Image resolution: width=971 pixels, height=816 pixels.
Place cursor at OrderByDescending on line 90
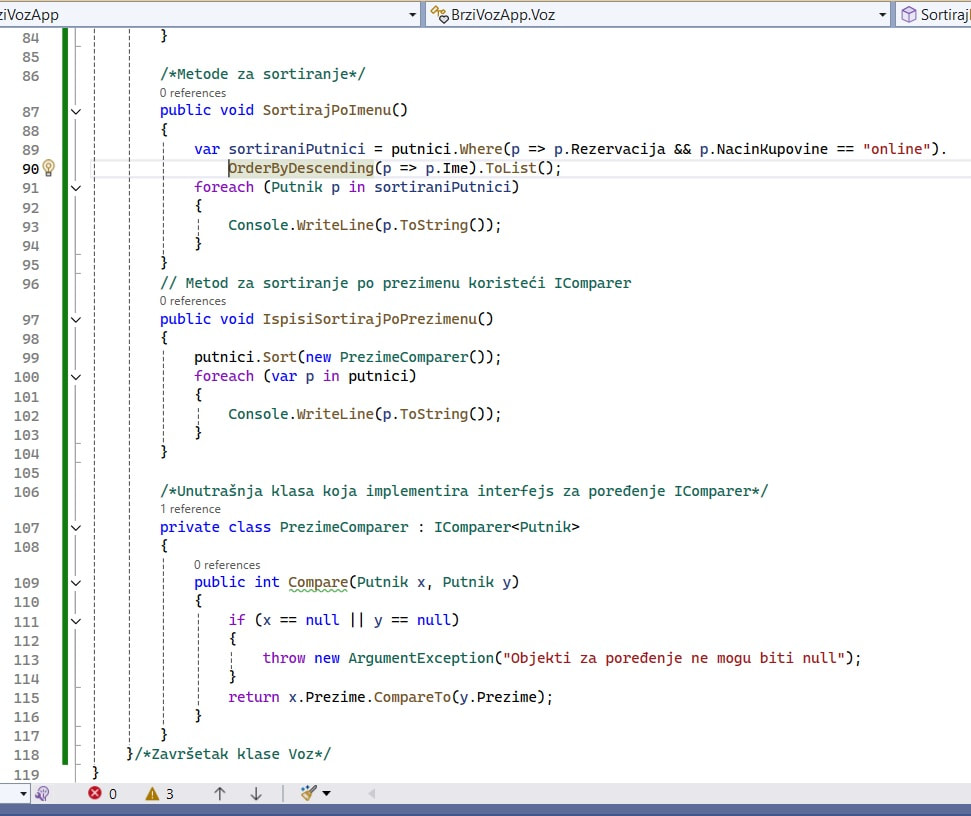(x=301, y=168)
